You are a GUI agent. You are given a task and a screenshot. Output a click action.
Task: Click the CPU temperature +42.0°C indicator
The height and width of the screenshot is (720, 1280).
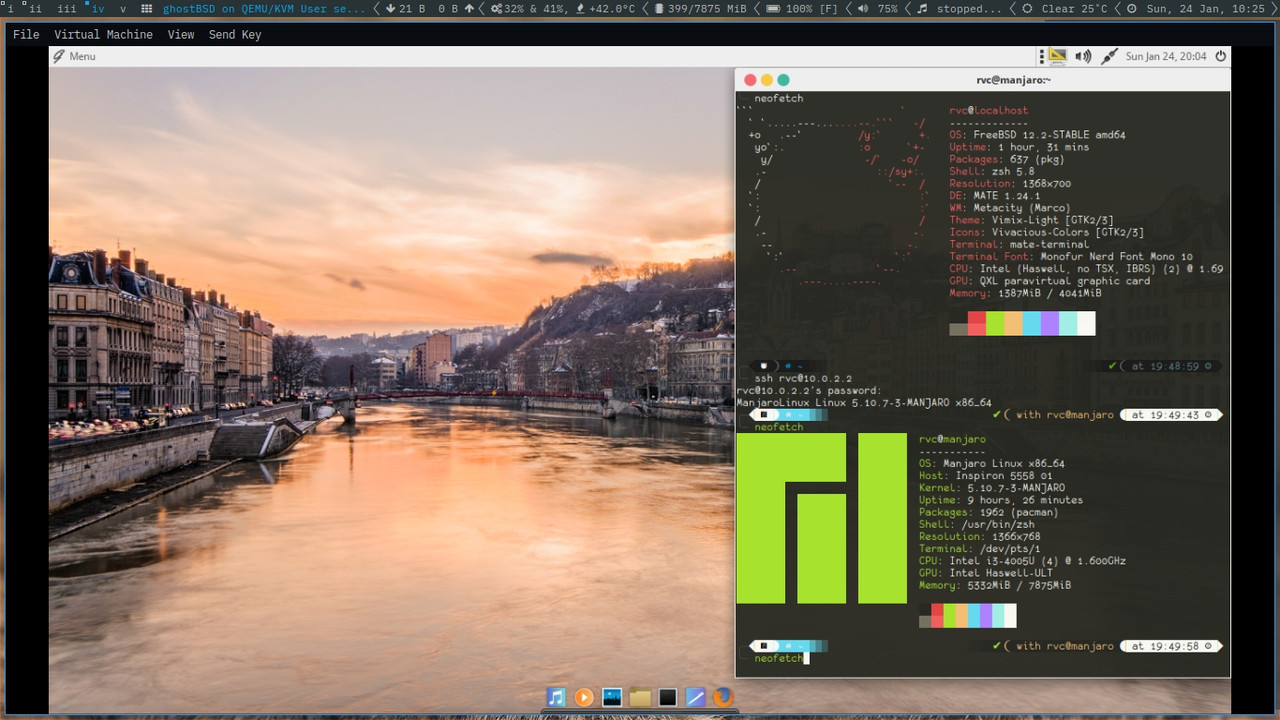pyautogui.click(x=606, y=8)
